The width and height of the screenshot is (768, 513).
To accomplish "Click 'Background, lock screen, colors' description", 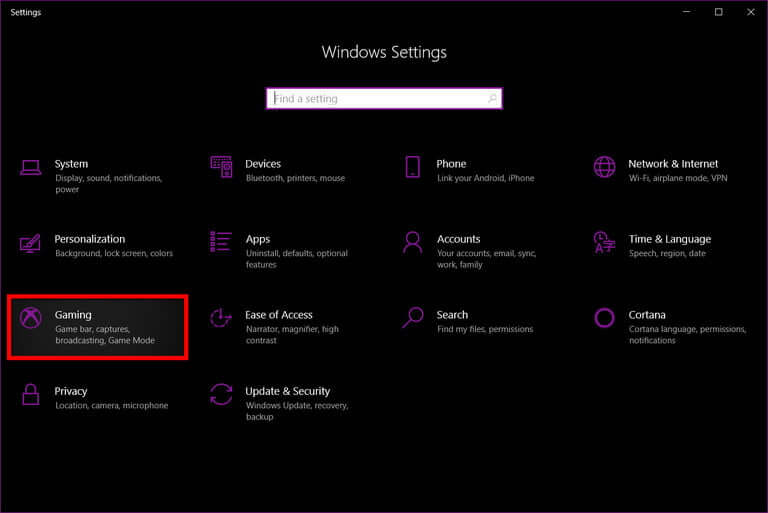I will [114, 253].
